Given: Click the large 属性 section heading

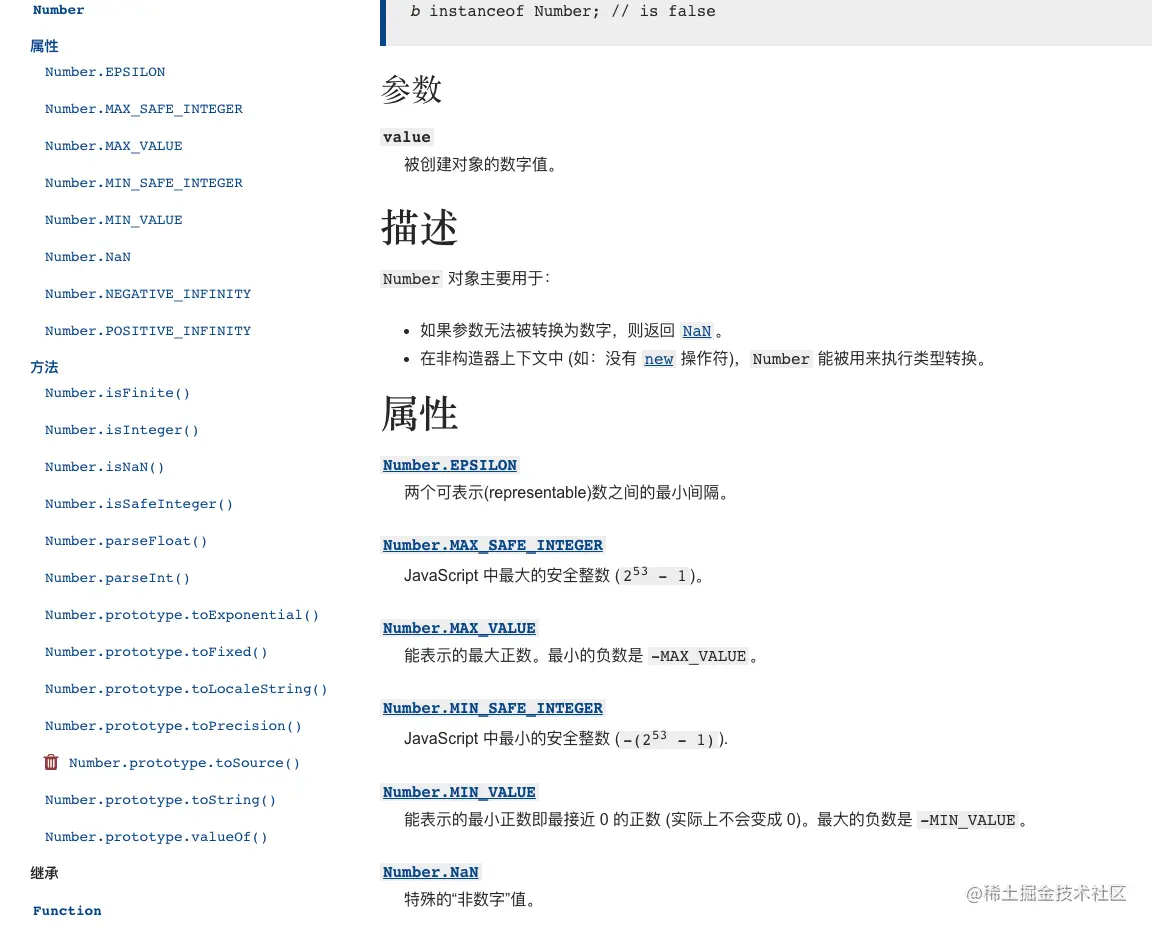Looking at the screenshot, I should click(420, 413).
